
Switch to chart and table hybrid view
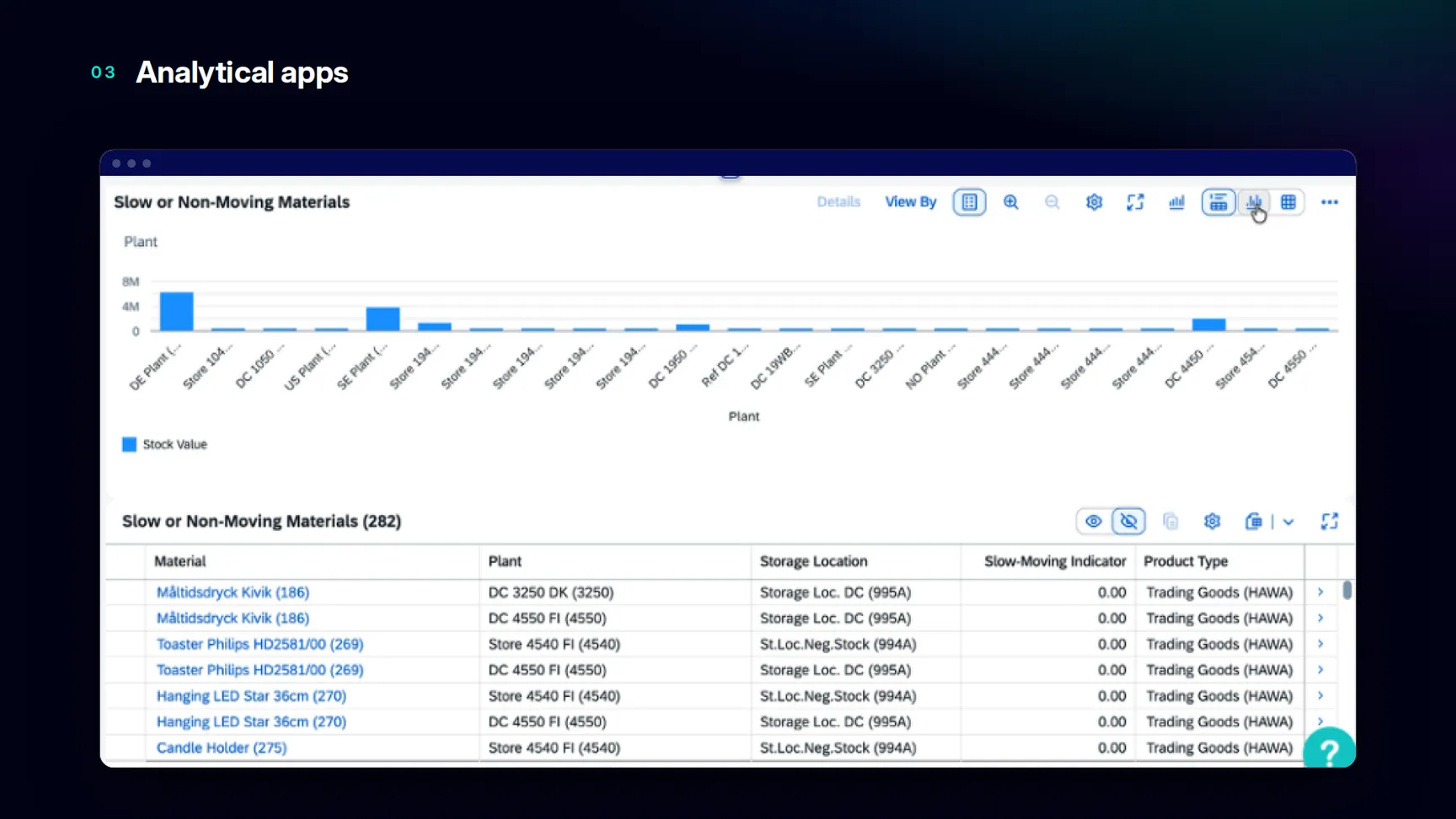coord(1218,202)
